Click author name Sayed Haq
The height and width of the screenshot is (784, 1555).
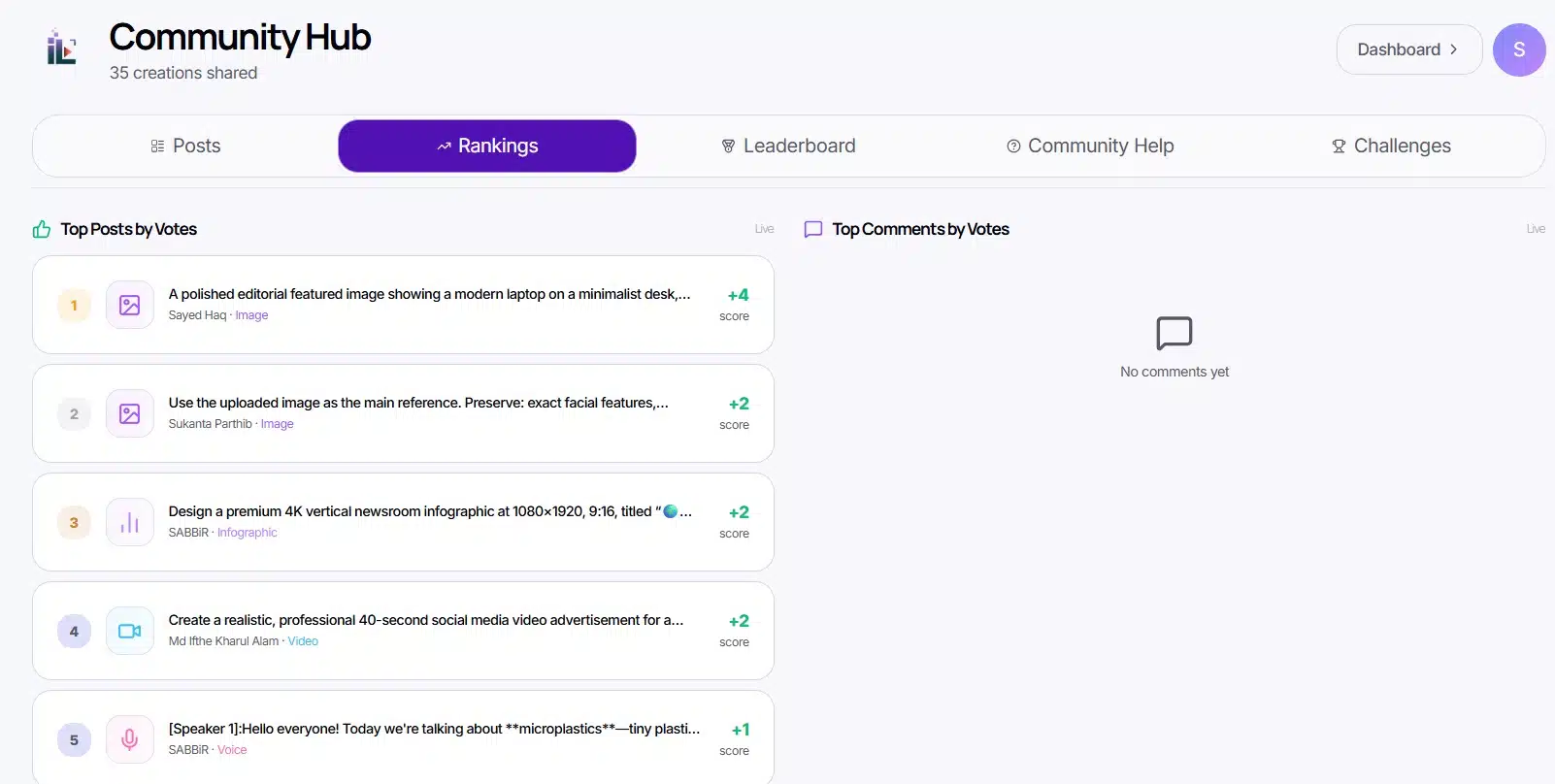point(197,315)
